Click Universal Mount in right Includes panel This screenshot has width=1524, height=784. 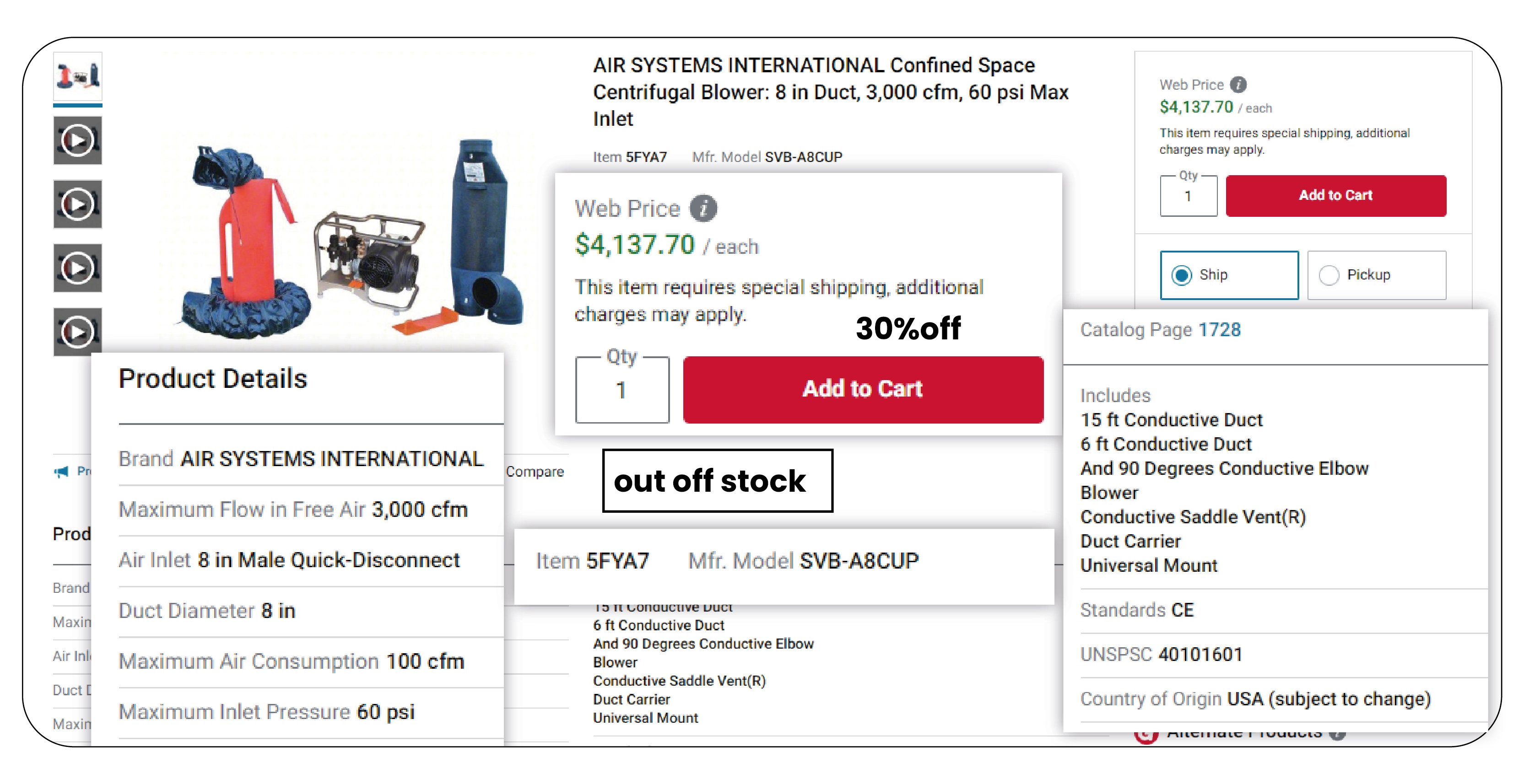(1149, 565)
